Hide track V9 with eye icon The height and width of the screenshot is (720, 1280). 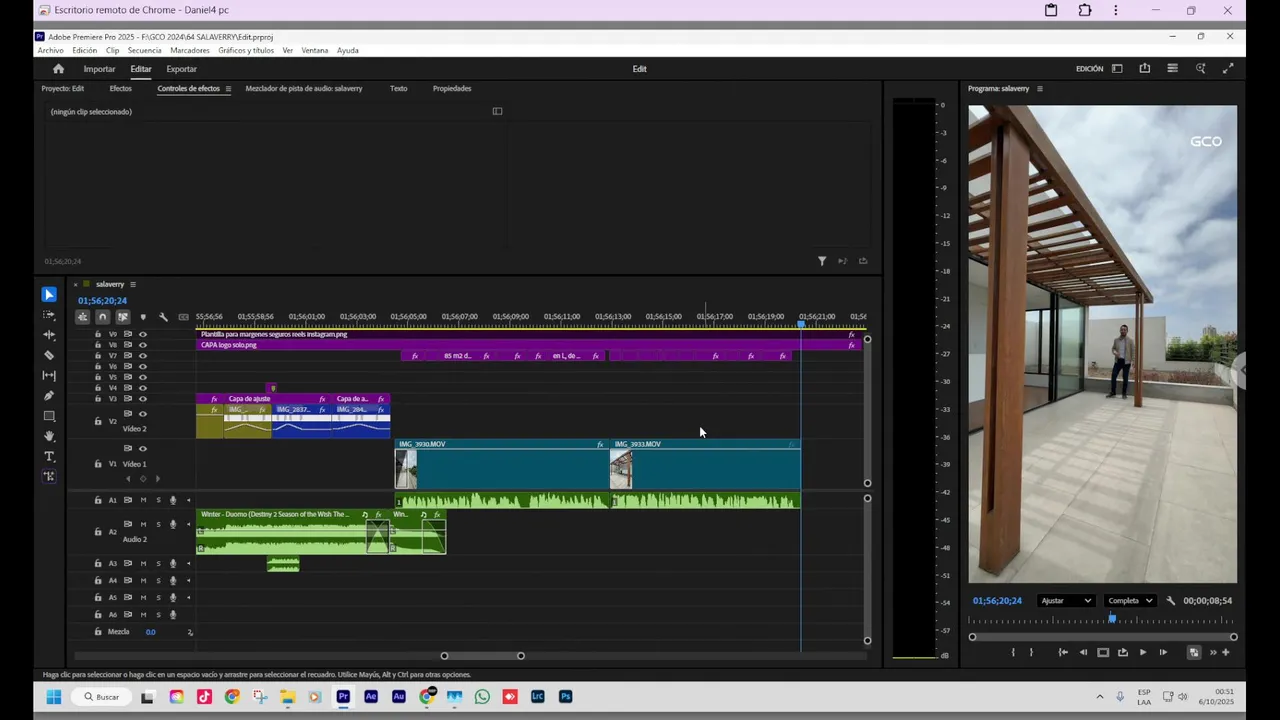pos(143,334)
